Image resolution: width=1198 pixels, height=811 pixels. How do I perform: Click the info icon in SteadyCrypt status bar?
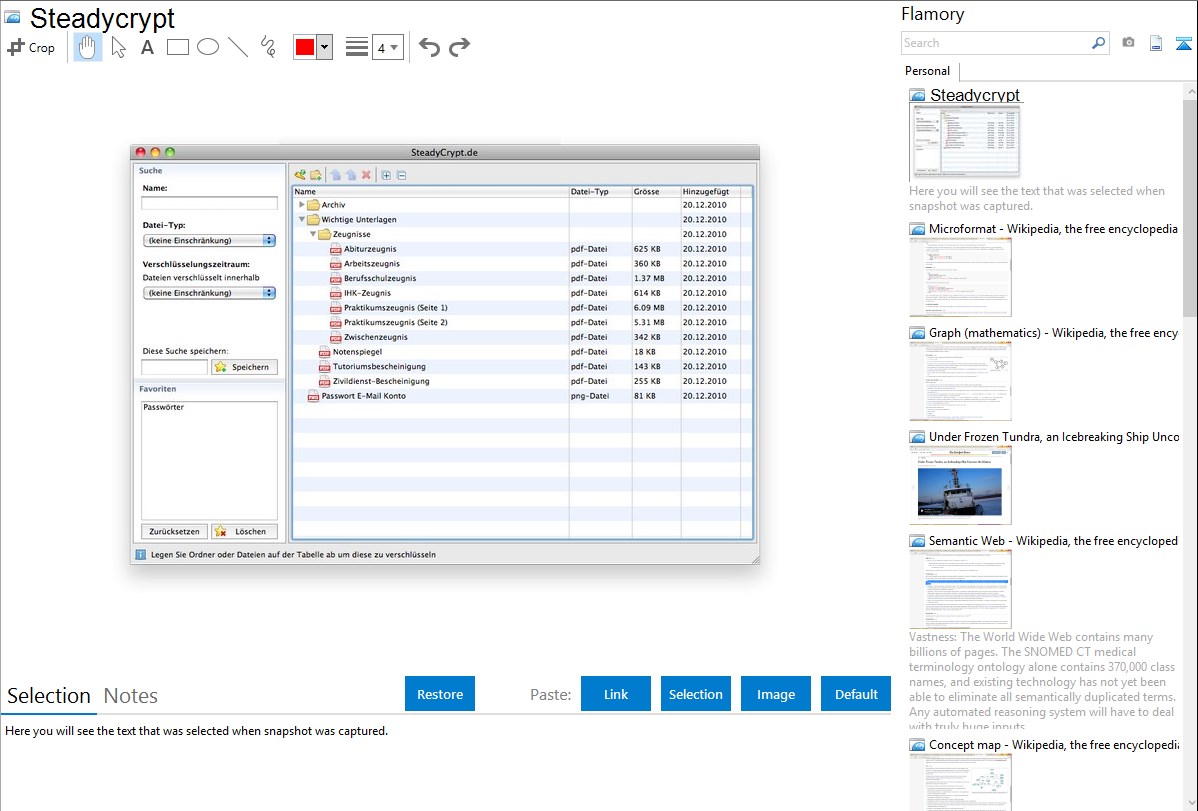[141, 555]
